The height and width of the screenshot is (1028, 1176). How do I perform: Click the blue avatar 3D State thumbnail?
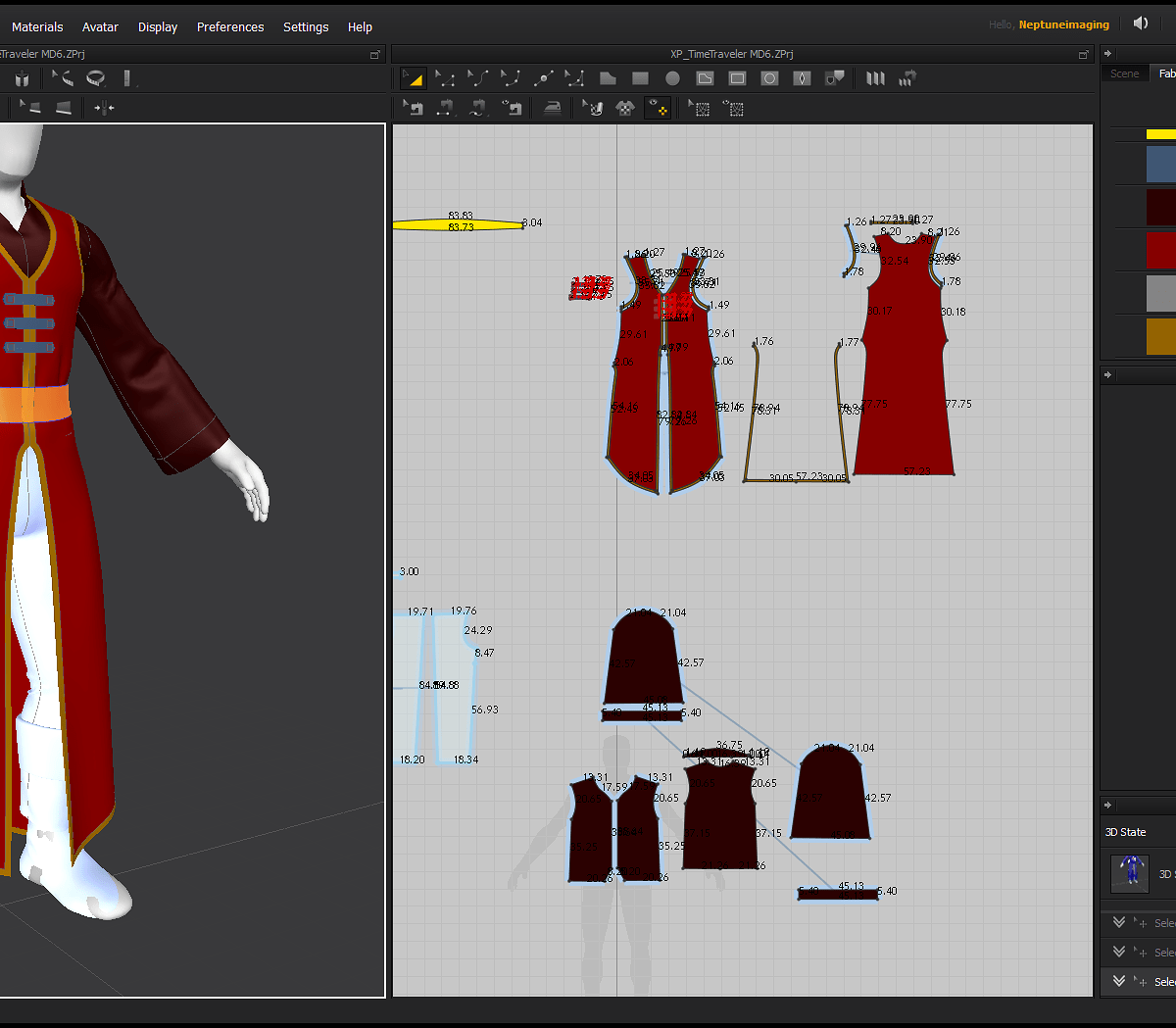(x=1130, y=873)
